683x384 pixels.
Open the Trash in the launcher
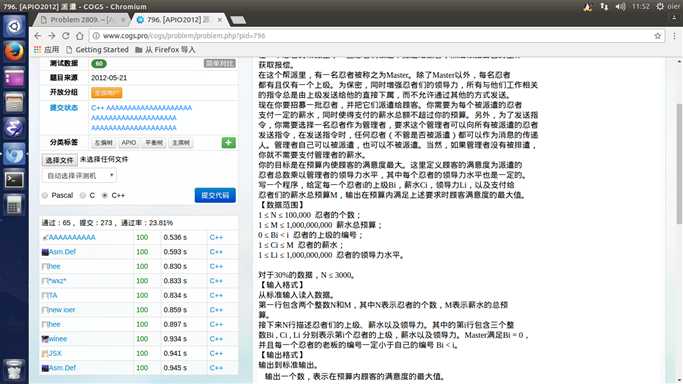tap(14, 369)
